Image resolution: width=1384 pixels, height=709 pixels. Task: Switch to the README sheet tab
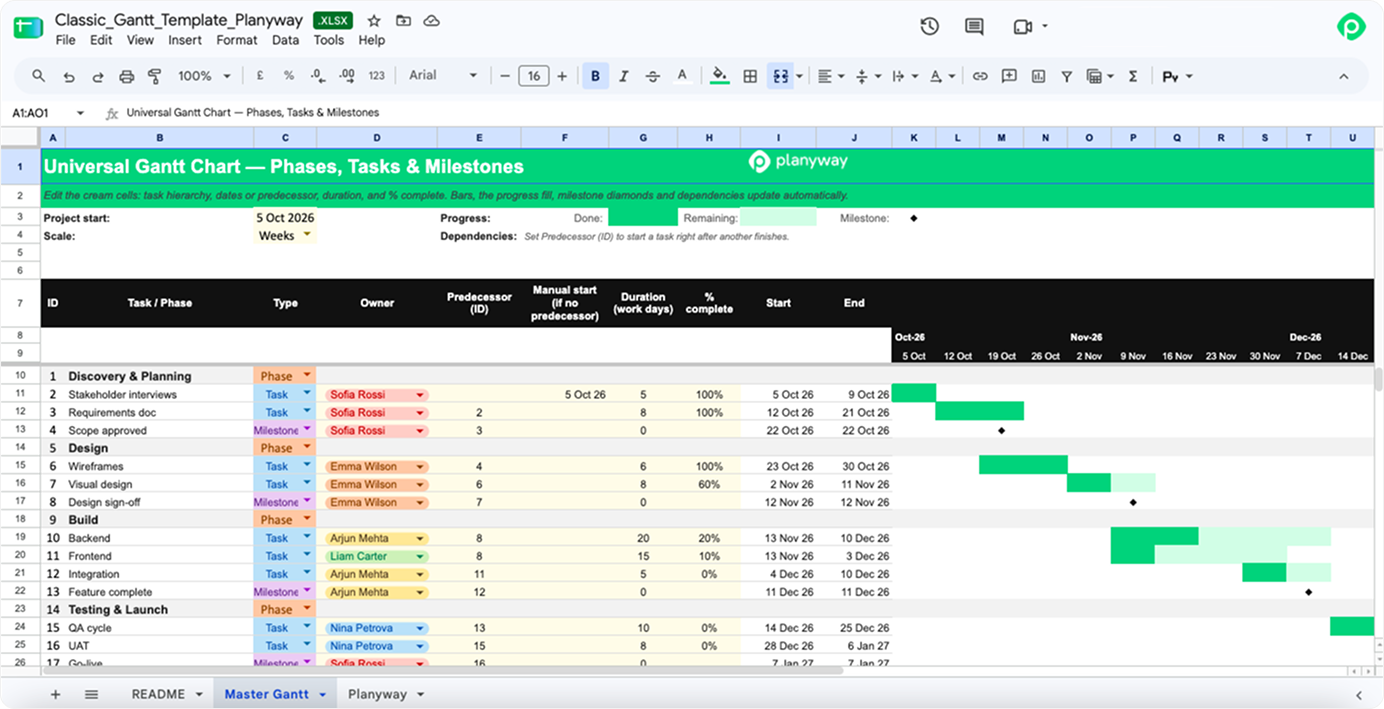158,694
